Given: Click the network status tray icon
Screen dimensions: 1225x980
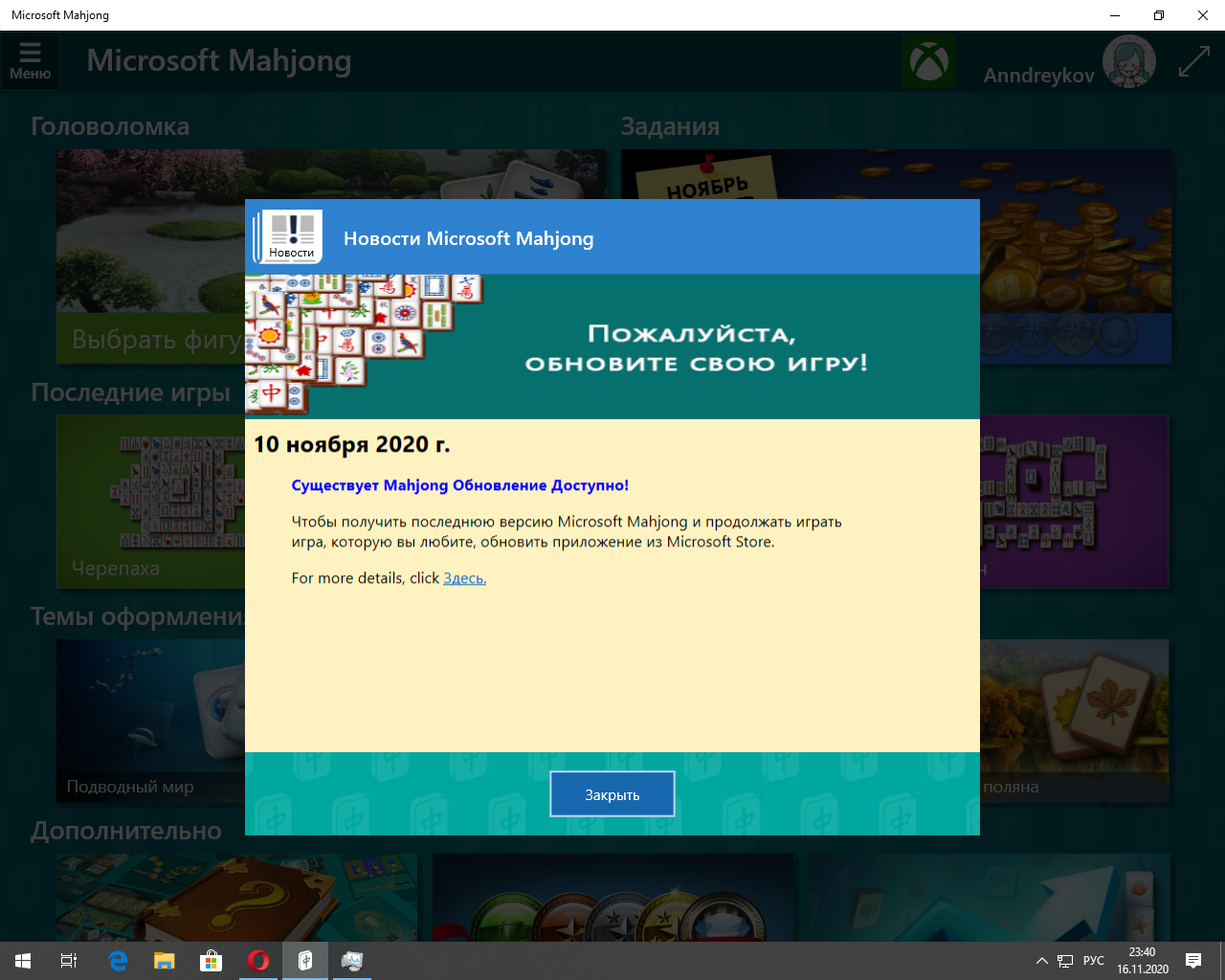Looking at the screenshot, I should coord(1065,961).
